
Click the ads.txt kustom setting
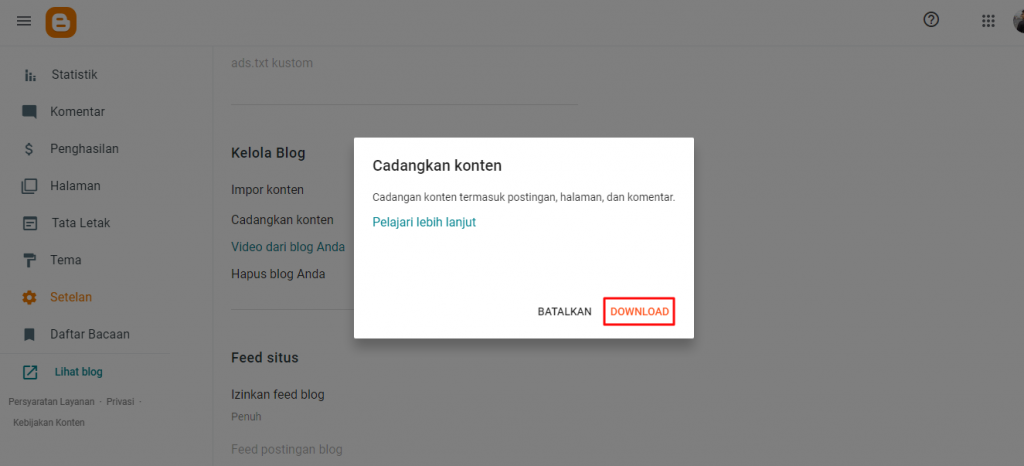click(272, 63)
